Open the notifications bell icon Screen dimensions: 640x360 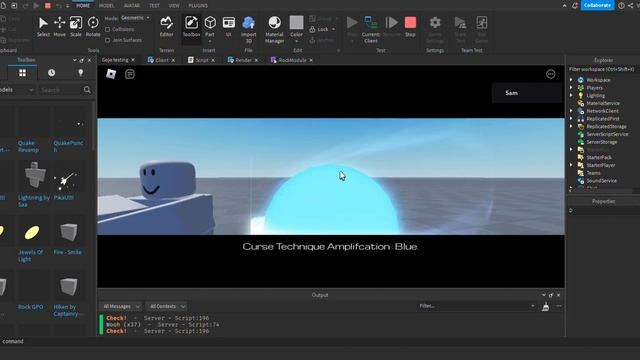(x=575, y=5)
